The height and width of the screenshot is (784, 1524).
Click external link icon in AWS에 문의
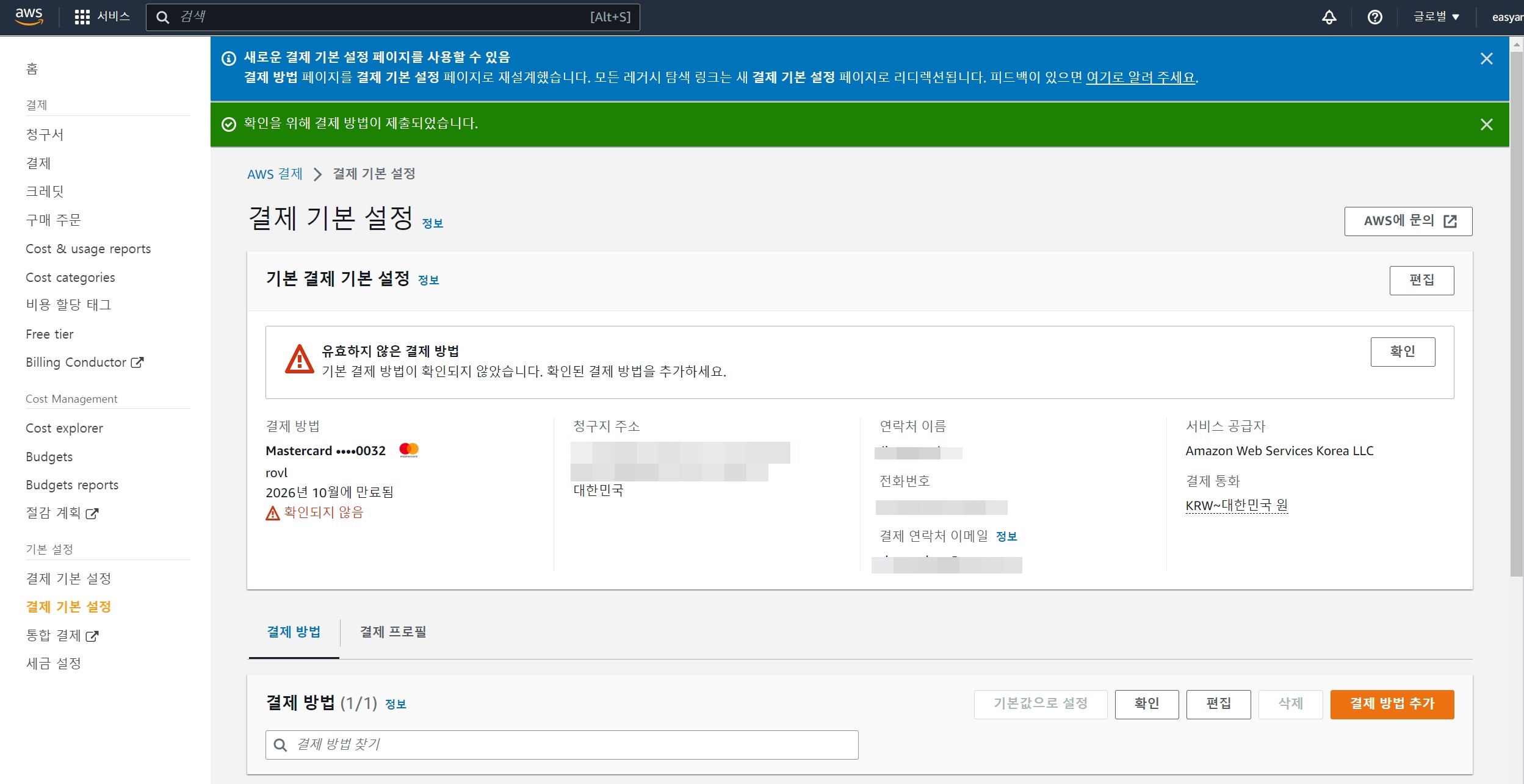(1450, 221)
